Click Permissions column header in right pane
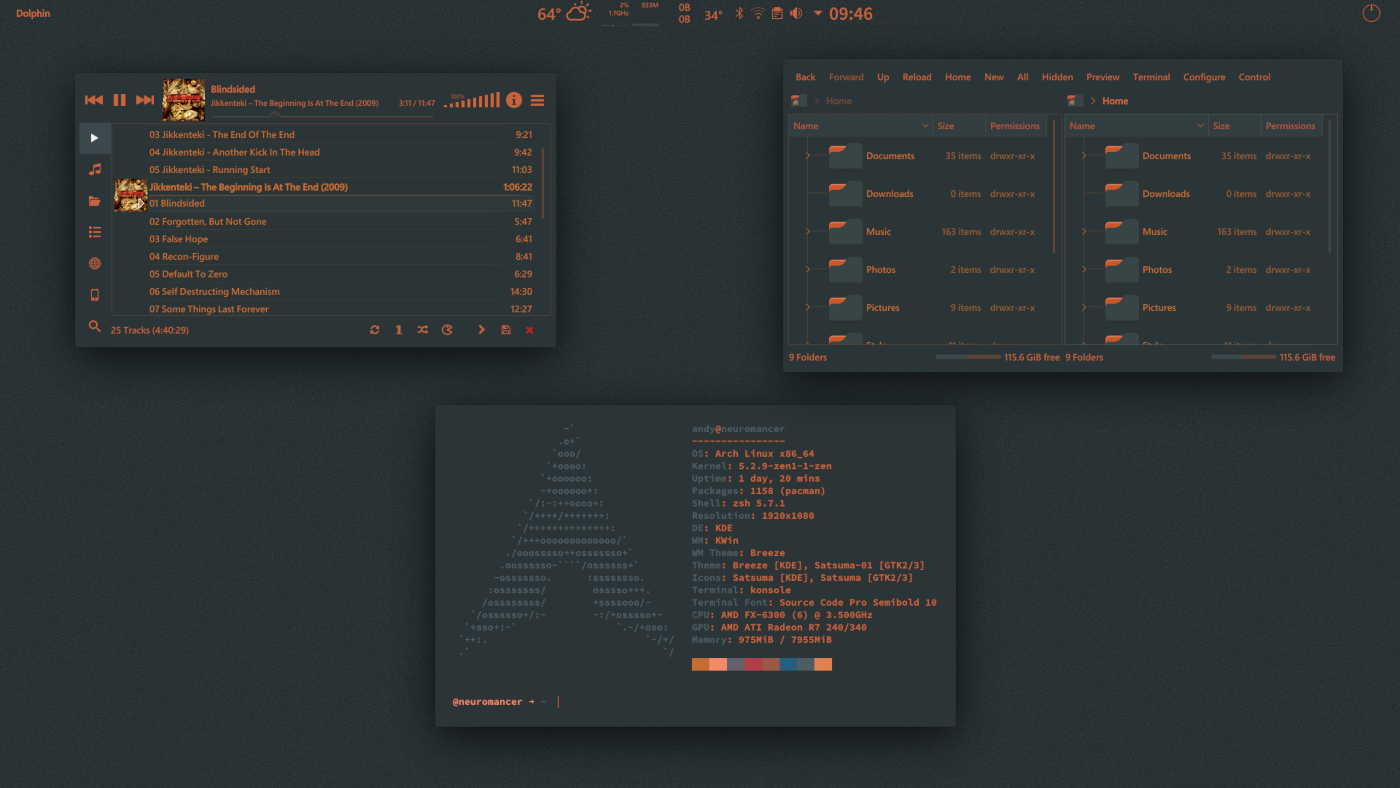 tap(1291, 126)
